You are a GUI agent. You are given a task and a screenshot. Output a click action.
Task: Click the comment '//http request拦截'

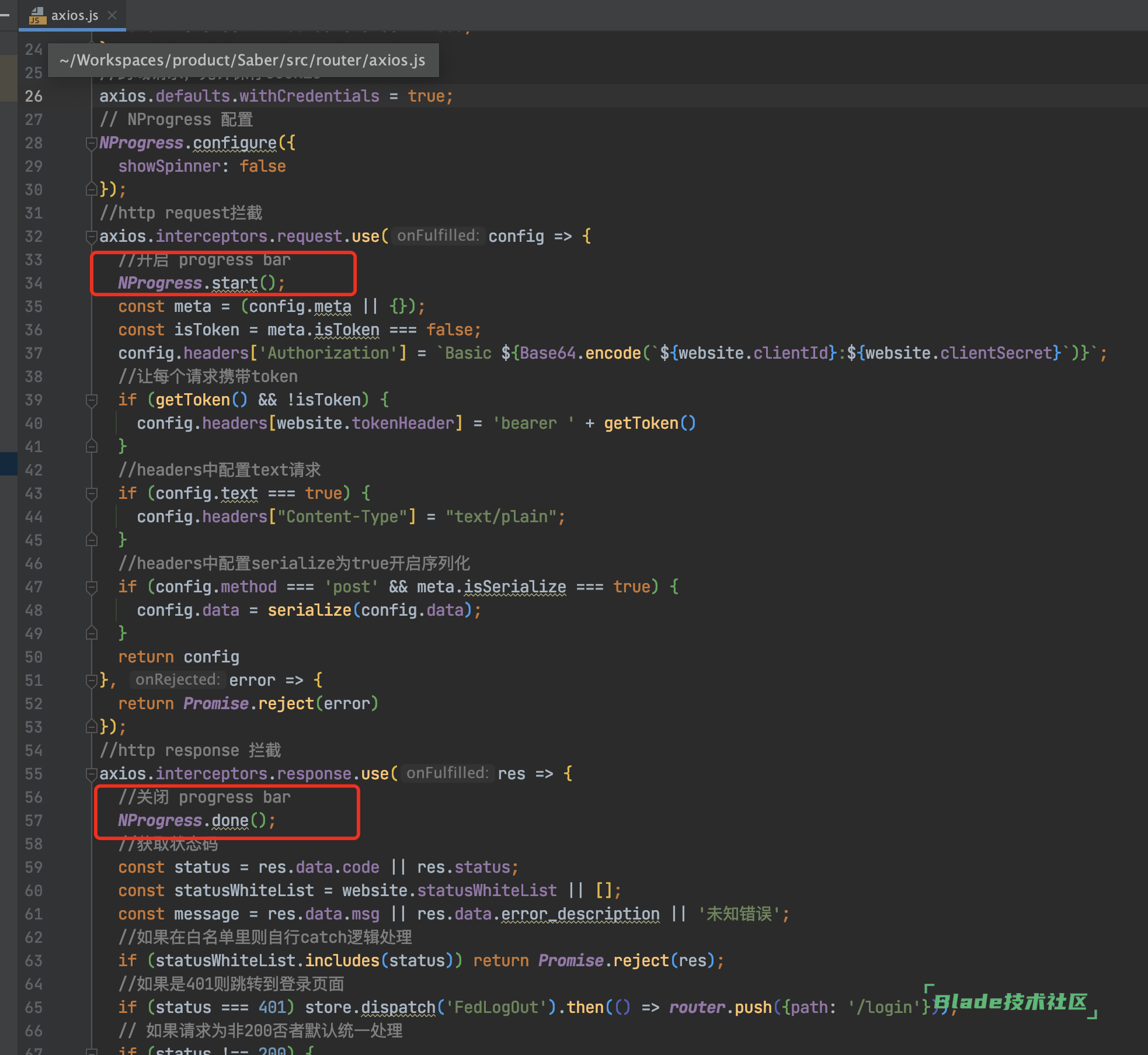point(181,213)
